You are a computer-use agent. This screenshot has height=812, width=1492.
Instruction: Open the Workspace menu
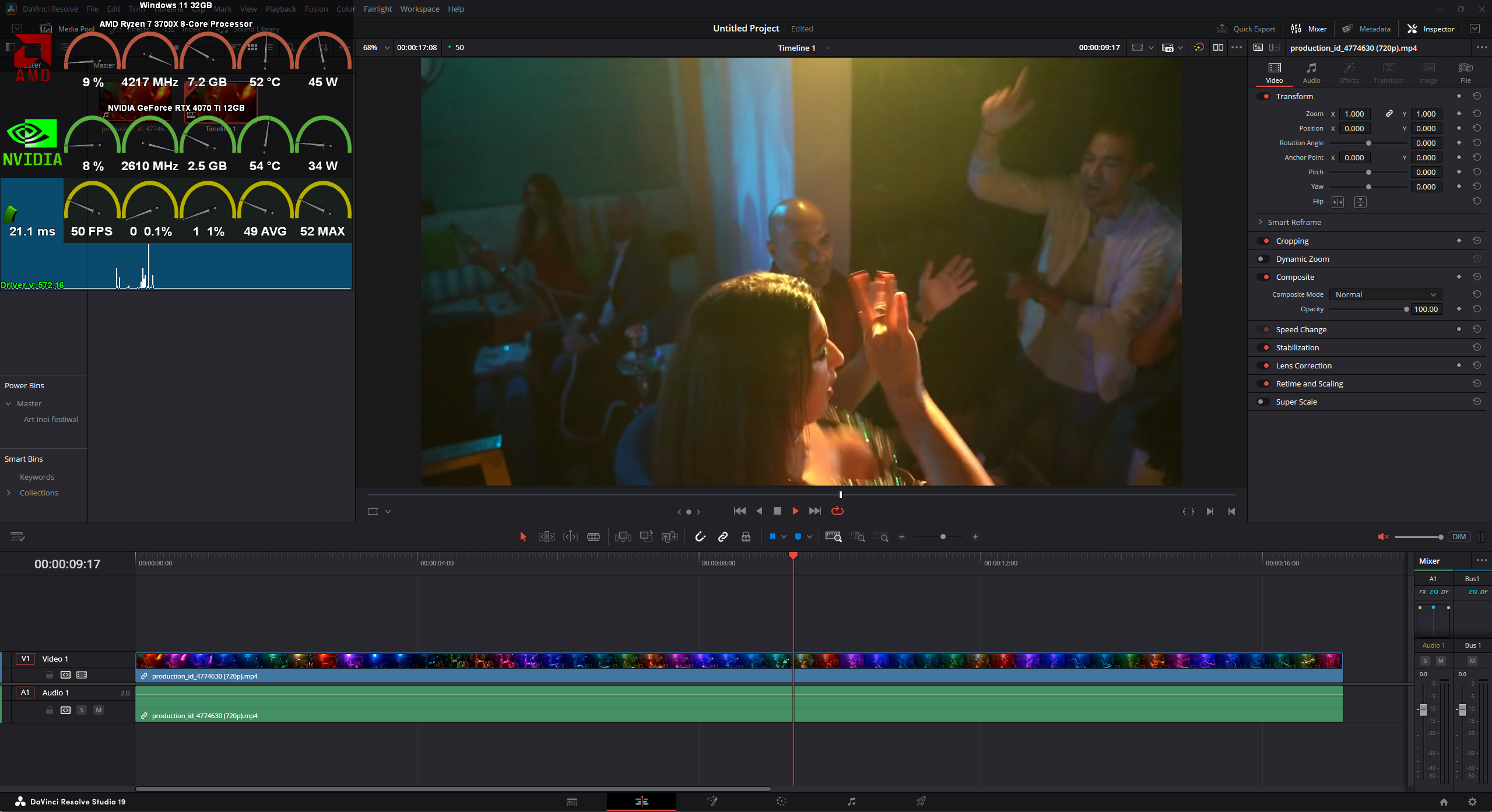419,9
